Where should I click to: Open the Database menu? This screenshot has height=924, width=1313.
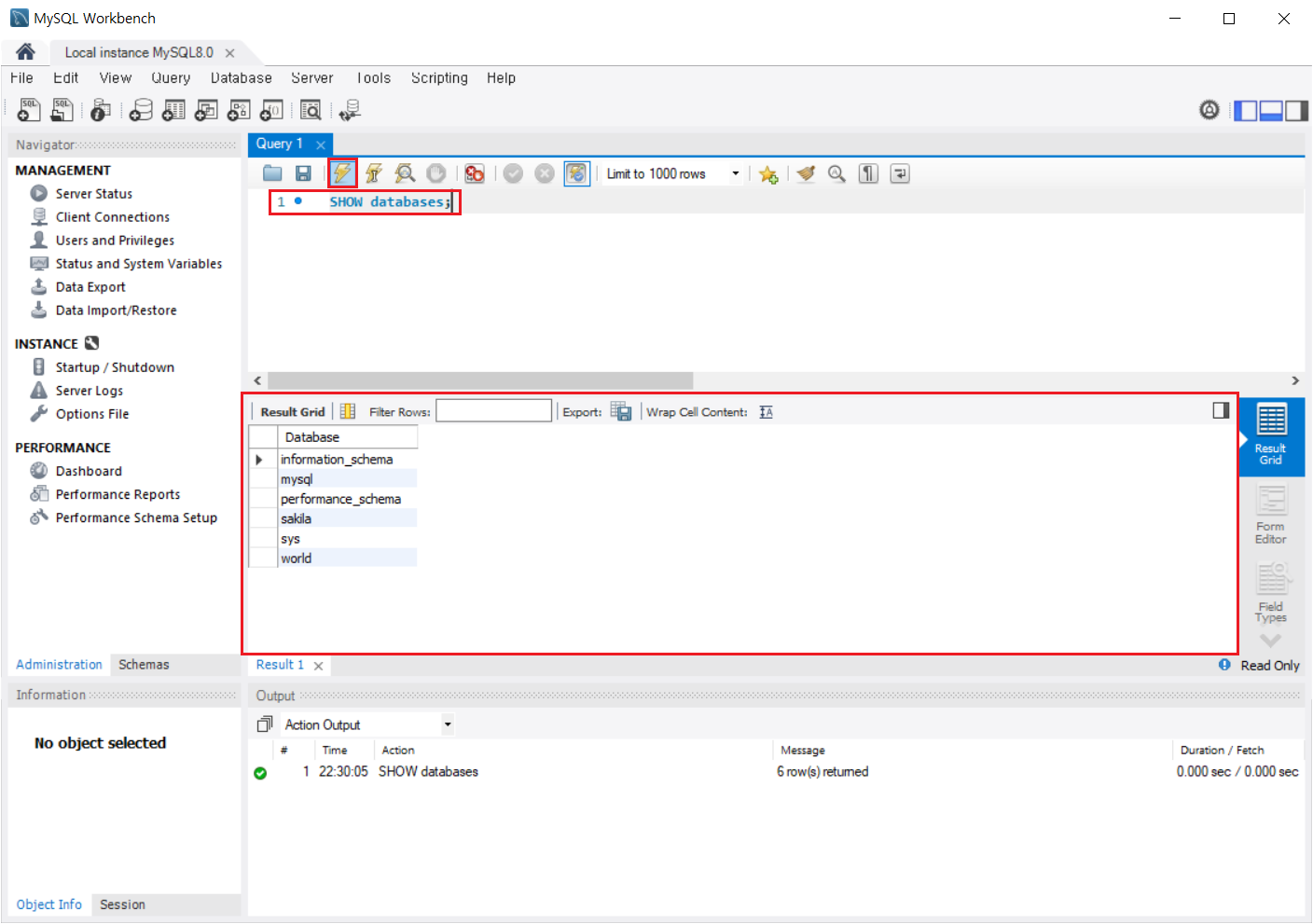click(242, 78)
